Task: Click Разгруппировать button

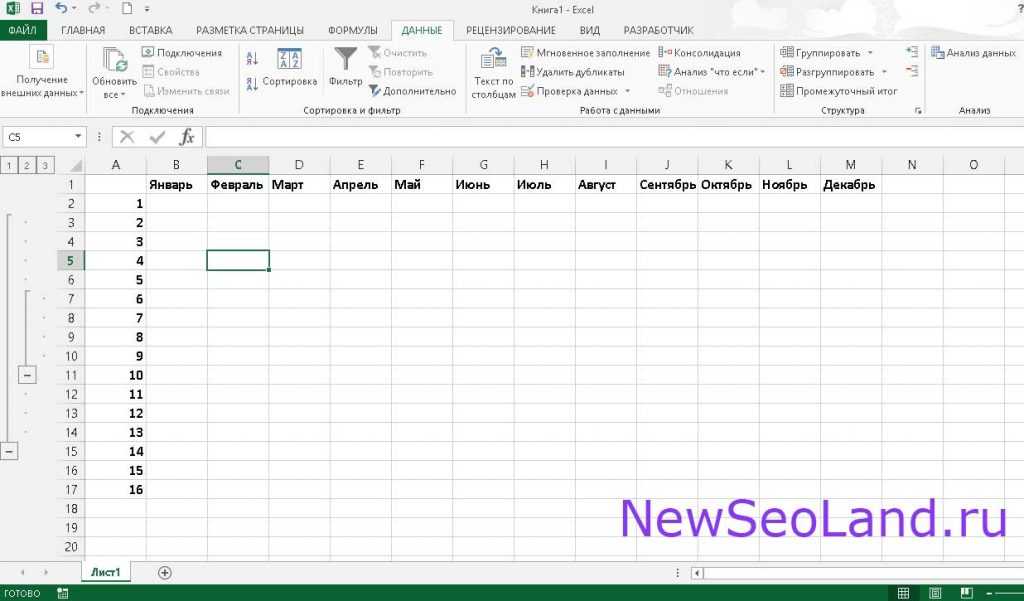Action: tap(827, 72)
